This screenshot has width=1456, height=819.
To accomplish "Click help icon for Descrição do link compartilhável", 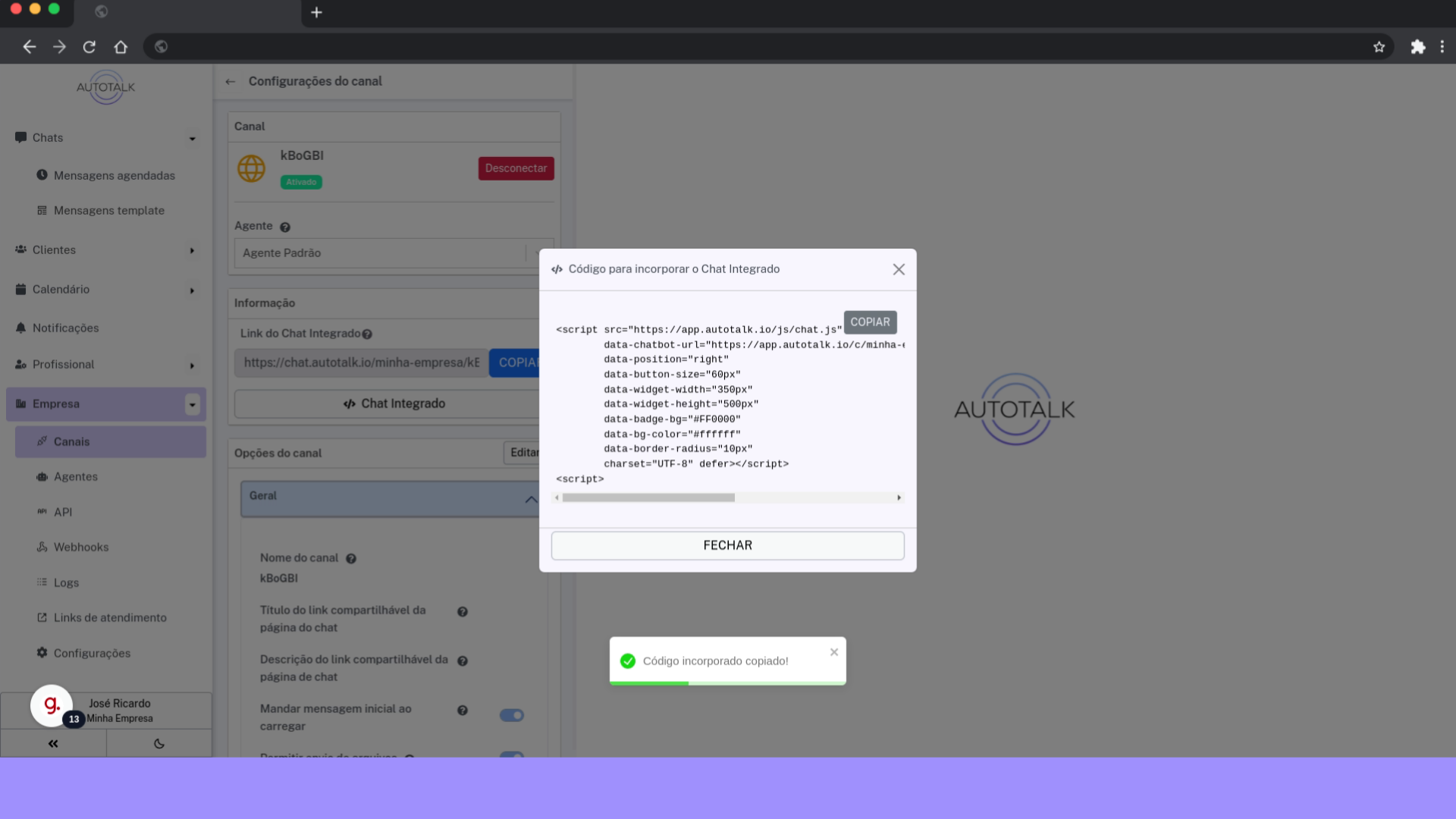I will 463,661.
